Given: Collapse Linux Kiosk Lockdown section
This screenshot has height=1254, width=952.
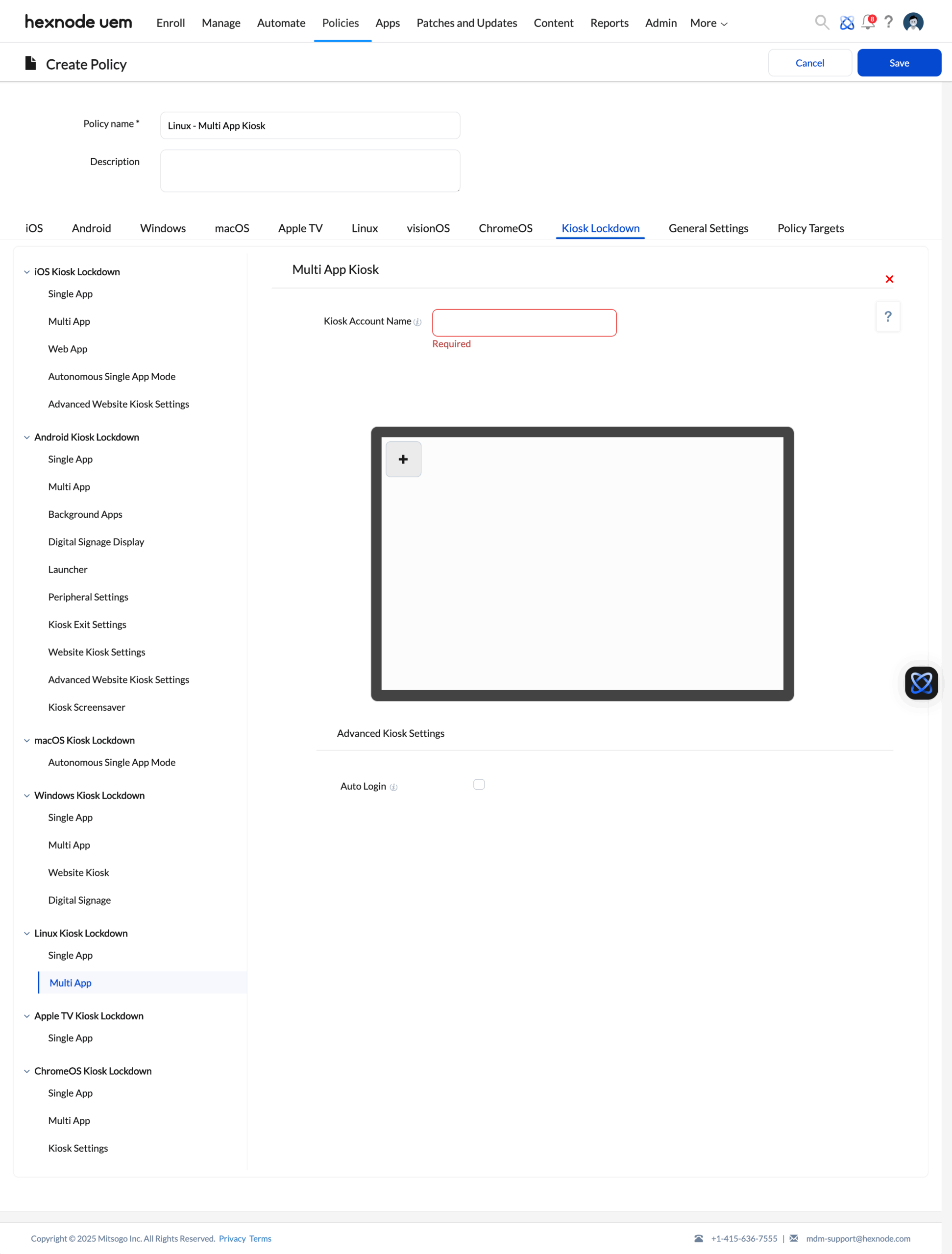Looking at the screenshot, I should (x=26, y=934).
